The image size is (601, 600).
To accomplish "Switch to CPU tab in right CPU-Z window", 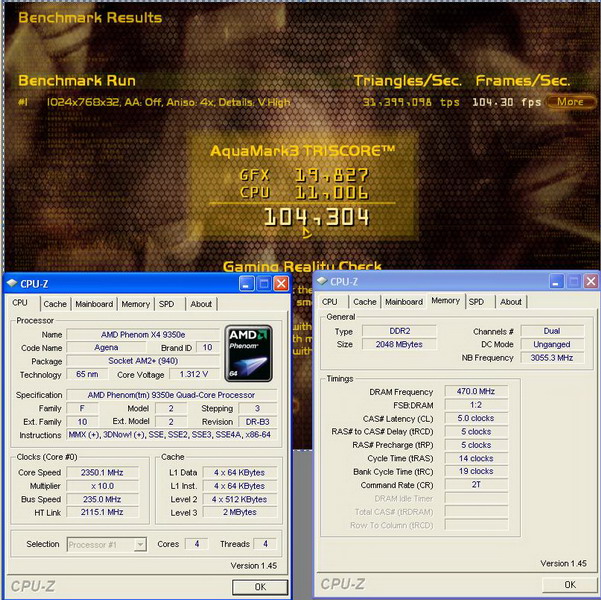I will coord(330,302).
